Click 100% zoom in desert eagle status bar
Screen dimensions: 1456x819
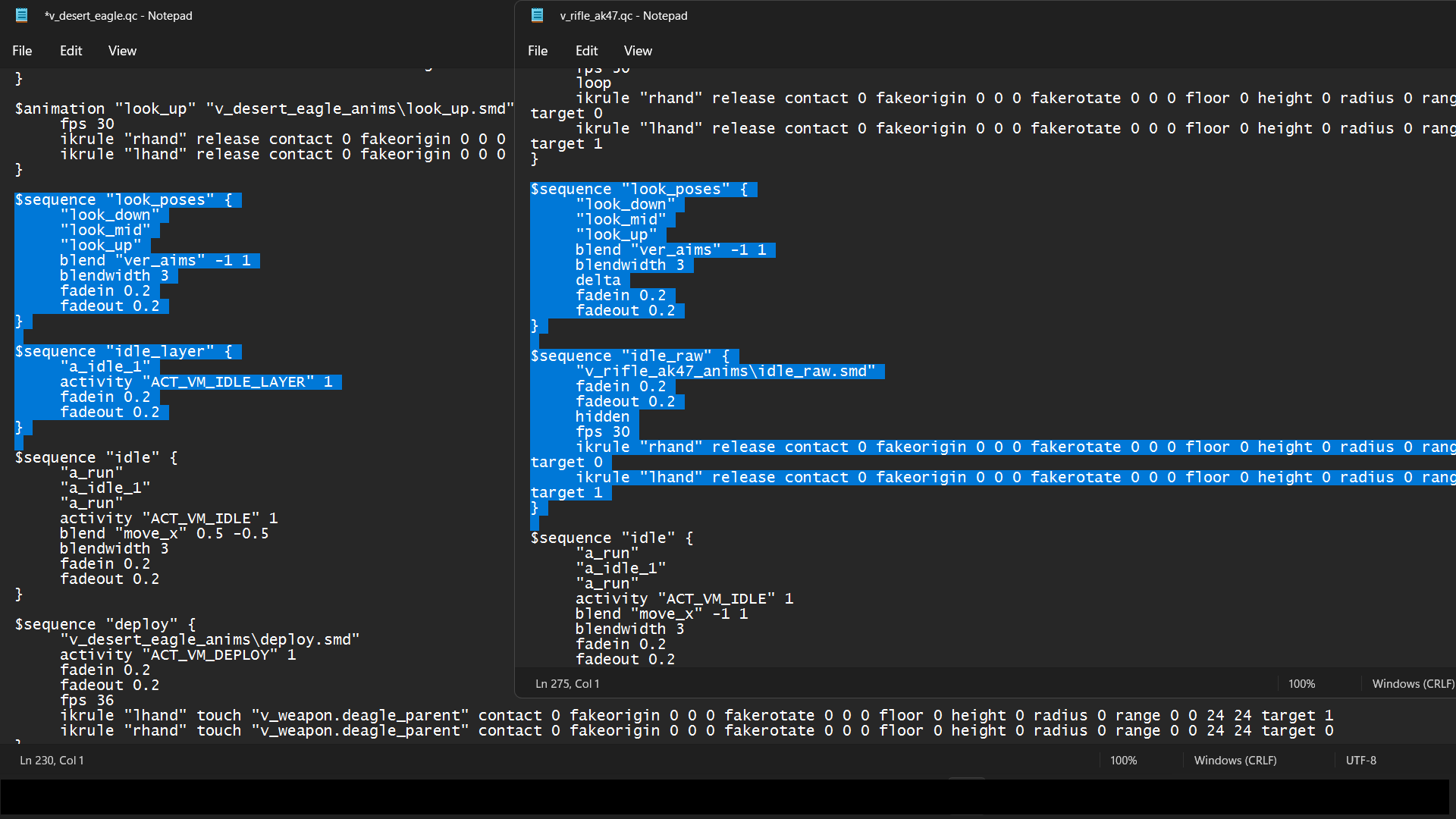pyautogui.click(x=1123, y=760)
